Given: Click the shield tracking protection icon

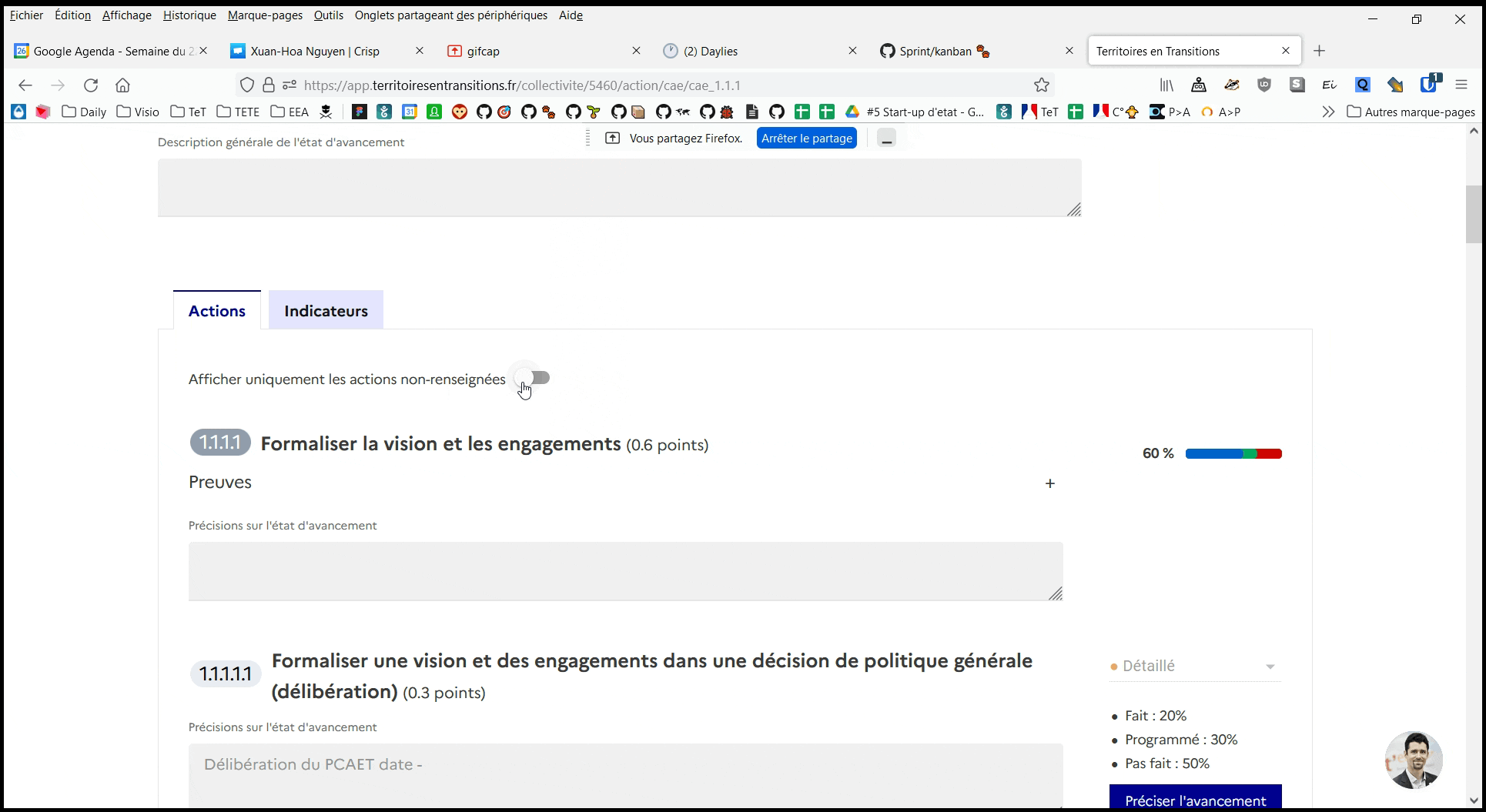Looking at the screenshot, I should [x=246, y=85].
